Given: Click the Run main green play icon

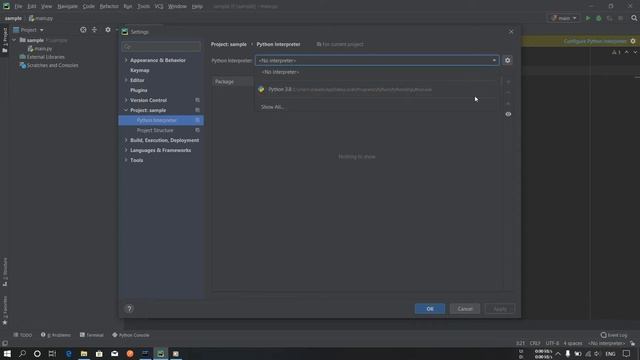Looking at the screenshot, I should pos(588,18).
